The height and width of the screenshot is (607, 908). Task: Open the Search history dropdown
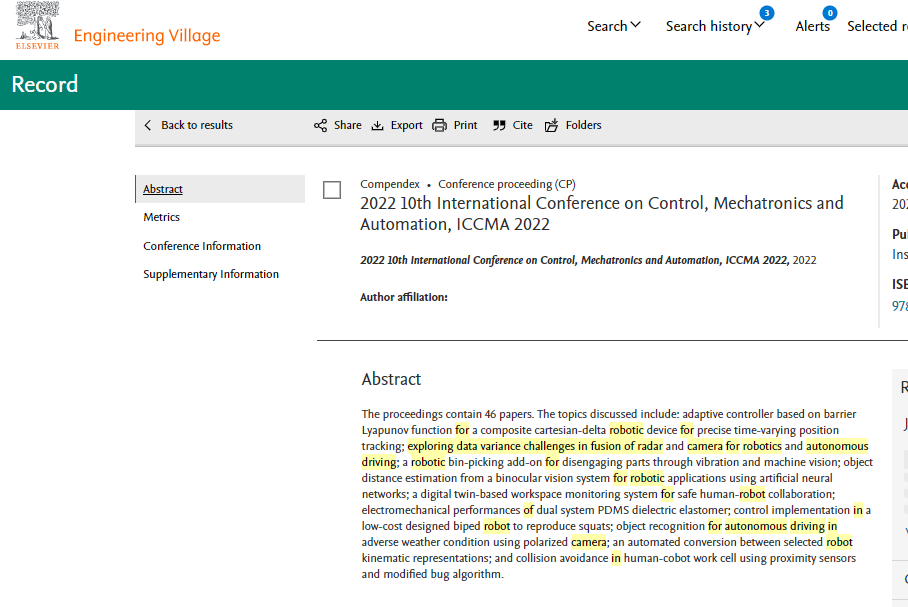(714, 27)
